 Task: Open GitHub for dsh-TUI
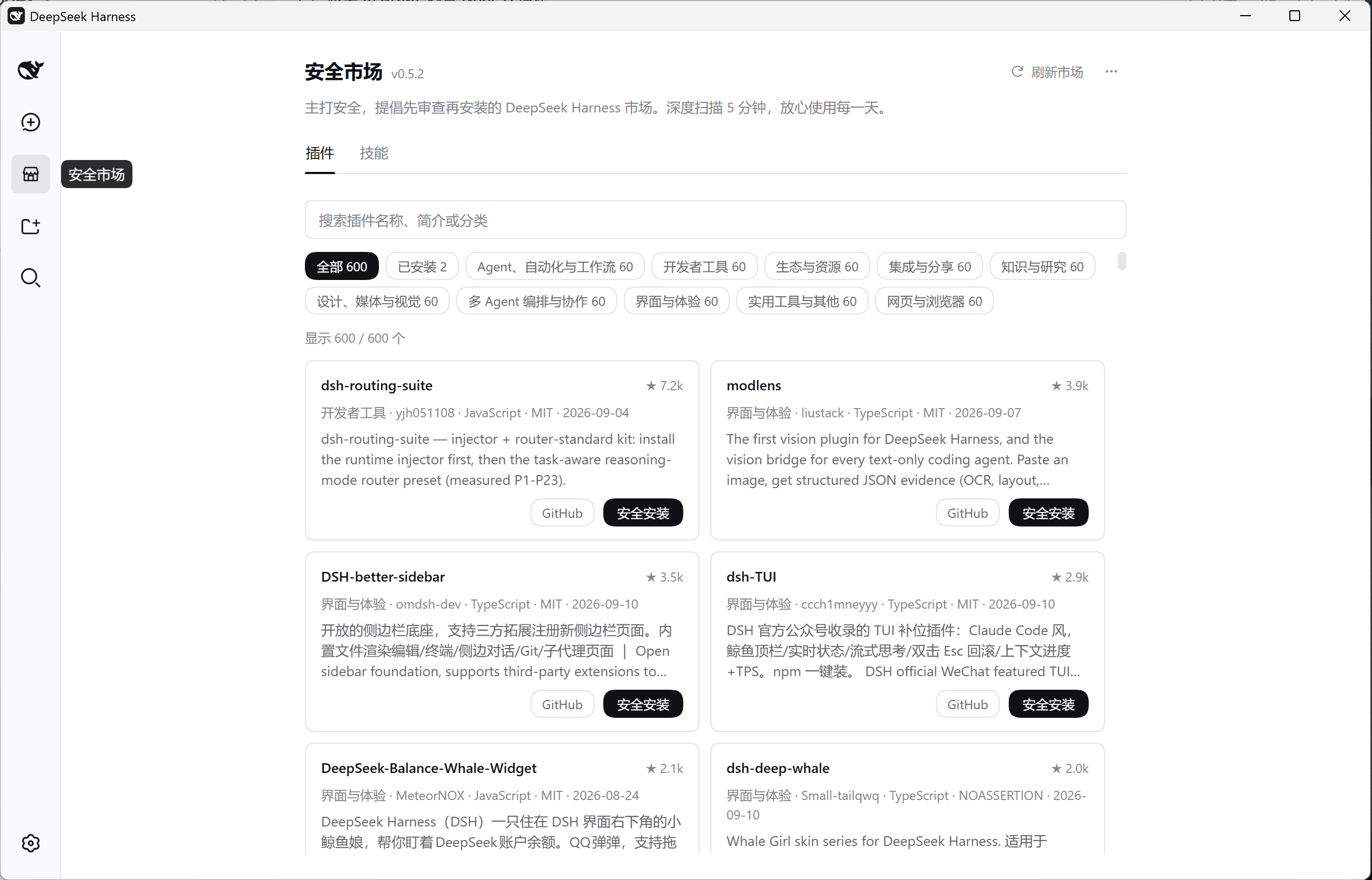(968, 704)
